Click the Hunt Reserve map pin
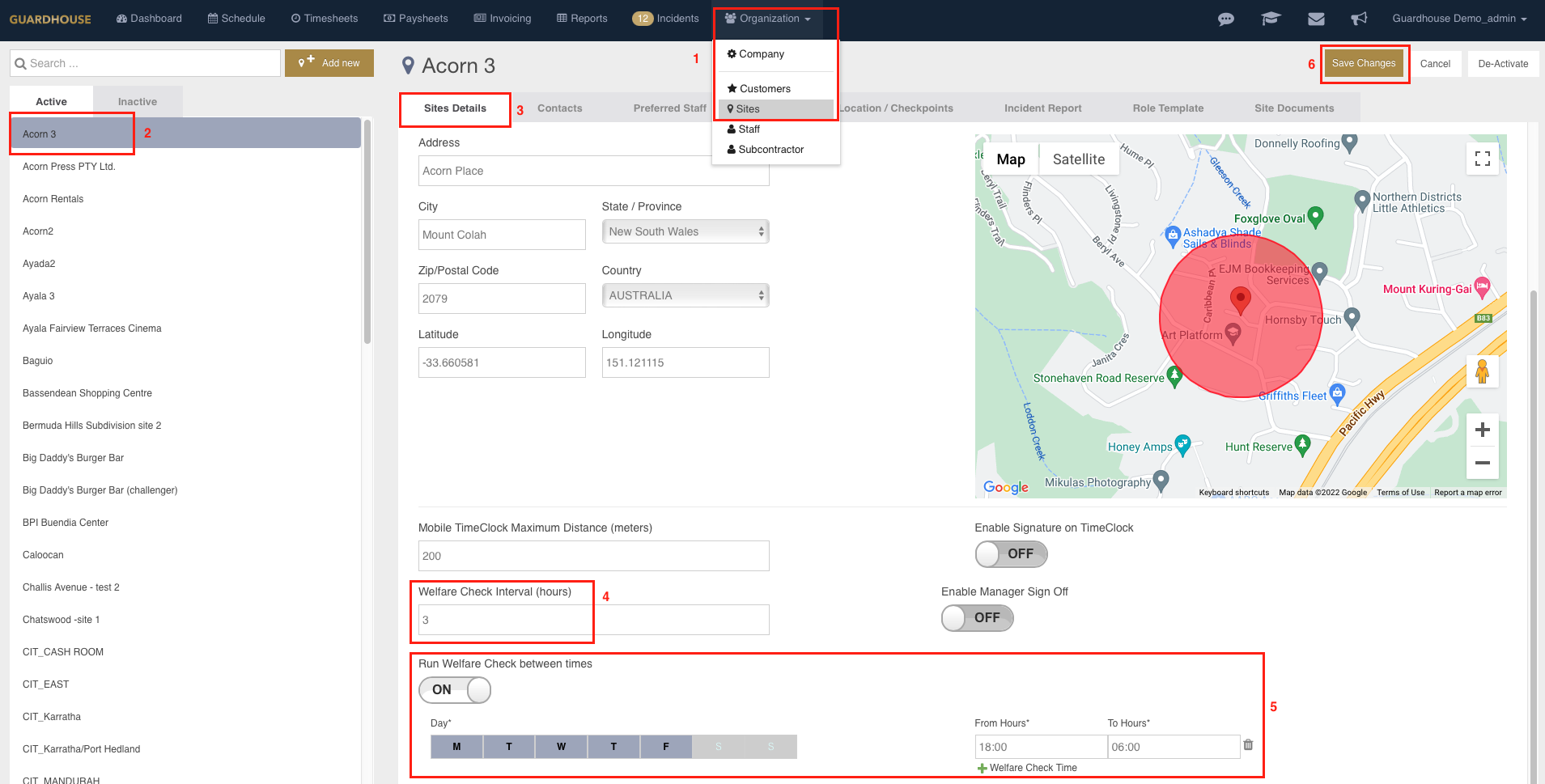1545x784 pixels. click(x=1302, y=444)
